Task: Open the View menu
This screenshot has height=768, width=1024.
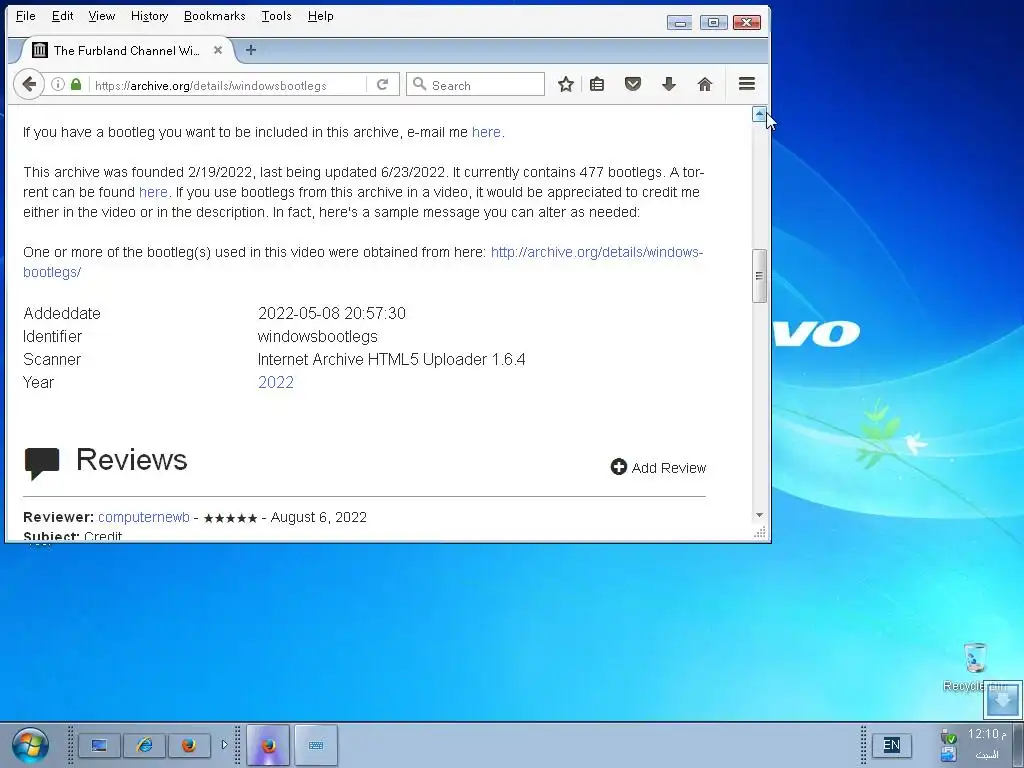Action: point(101,16)
